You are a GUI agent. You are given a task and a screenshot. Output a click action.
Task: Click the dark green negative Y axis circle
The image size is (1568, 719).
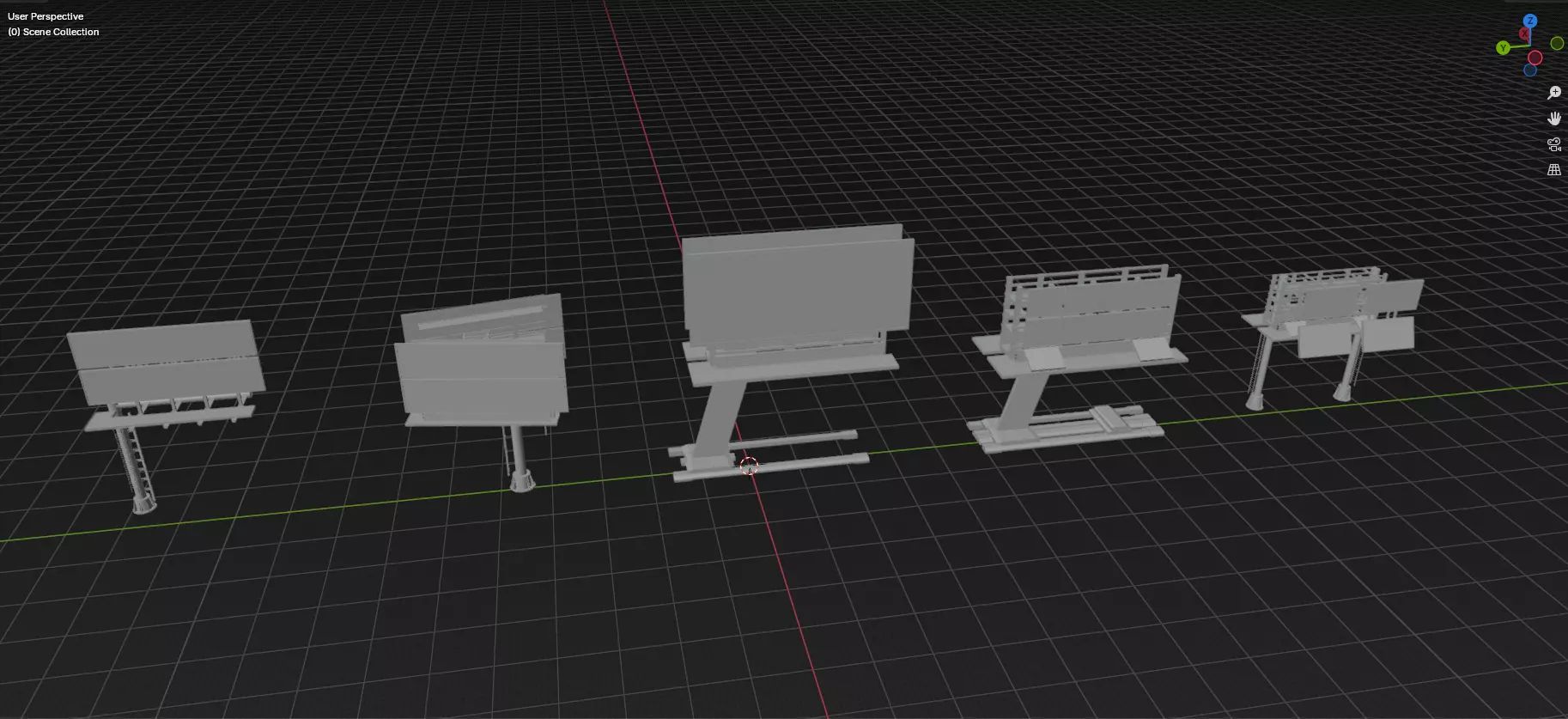1557,43
